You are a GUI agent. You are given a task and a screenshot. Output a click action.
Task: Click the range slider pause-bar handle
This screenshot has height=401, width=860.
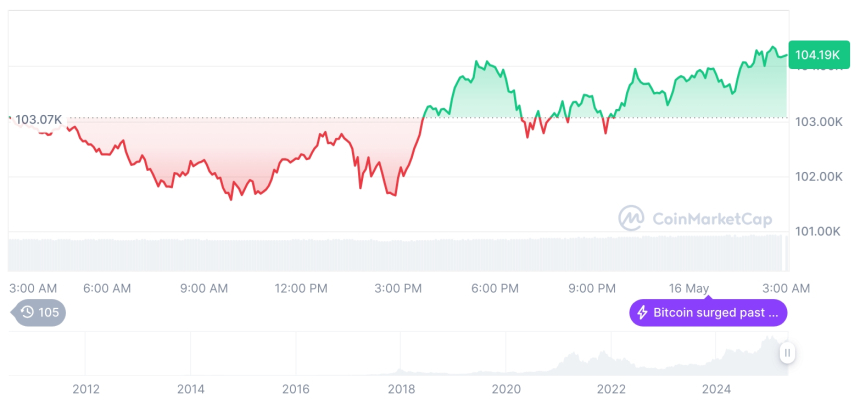pos(788,353)
